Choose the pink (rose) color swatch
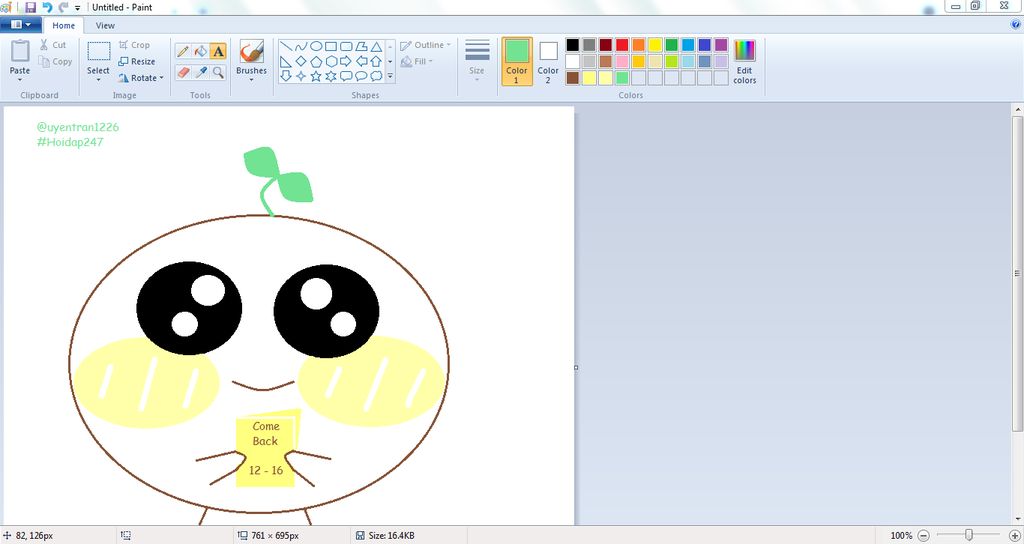This screenshot has height=544, width=1024. 622,61
